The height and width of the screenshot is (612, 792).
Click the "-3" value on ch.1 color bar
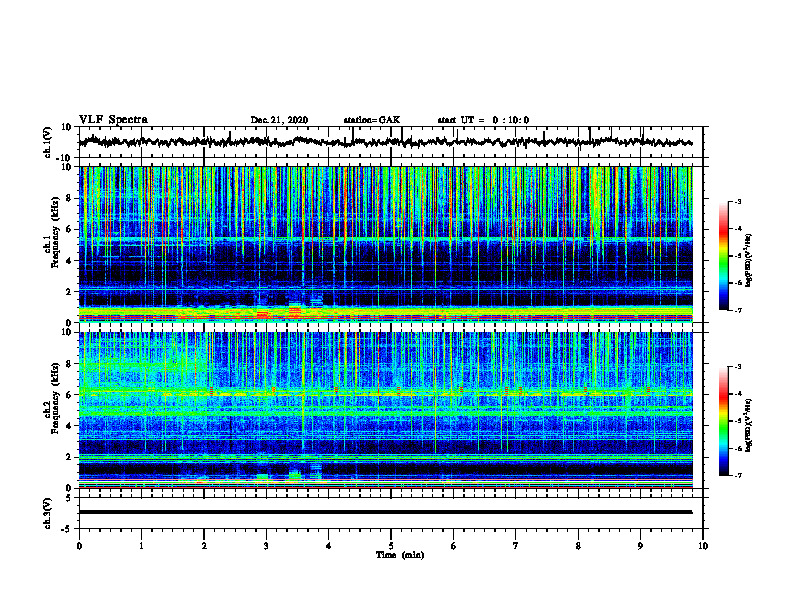738,201
